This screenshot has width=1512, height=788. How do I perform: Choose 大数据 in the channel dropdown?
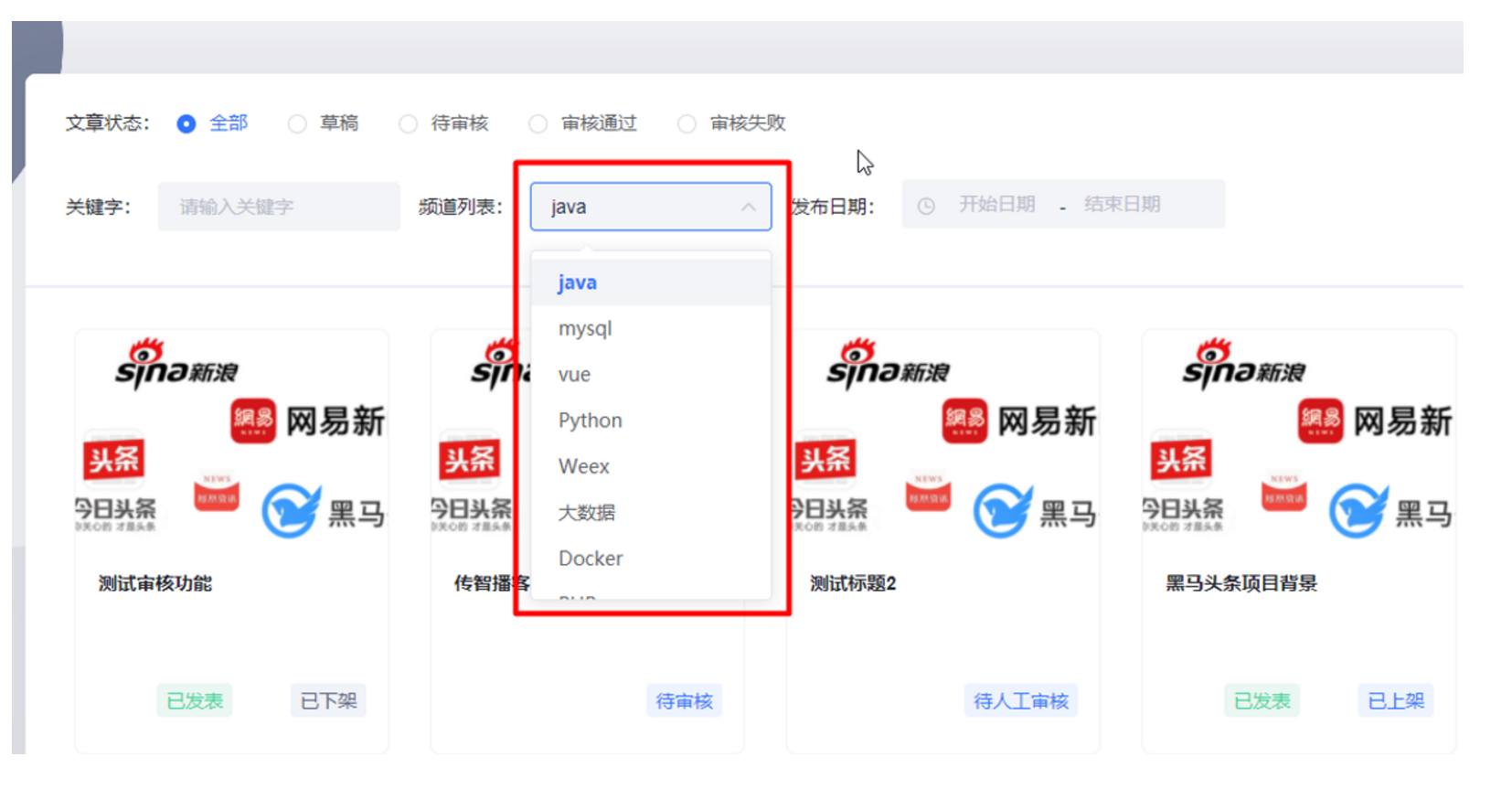tap(651, 512)
